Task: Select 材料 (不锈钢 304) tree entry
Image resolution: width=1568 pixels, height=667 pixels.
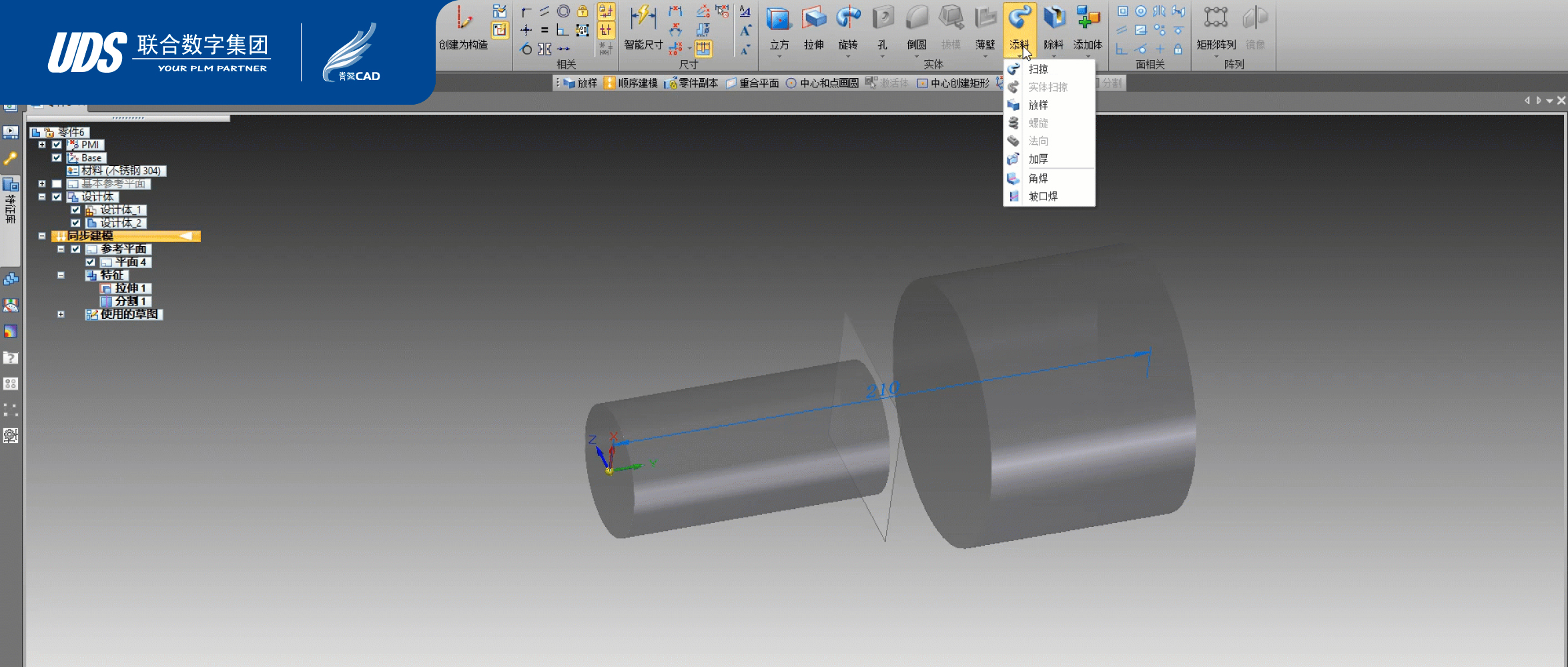Action: (x=116, y=171)
